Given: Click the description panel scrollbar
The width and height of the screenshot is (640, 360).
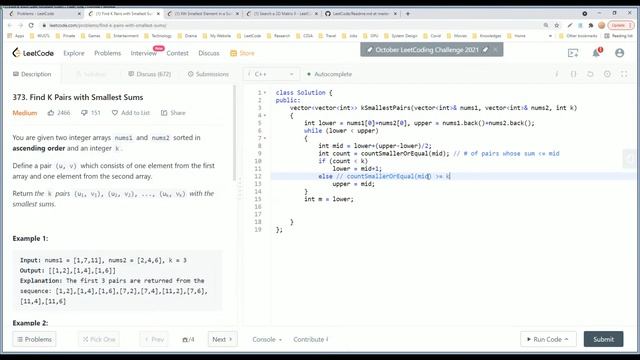Looking at the screenshot, I should coord(235,133).
